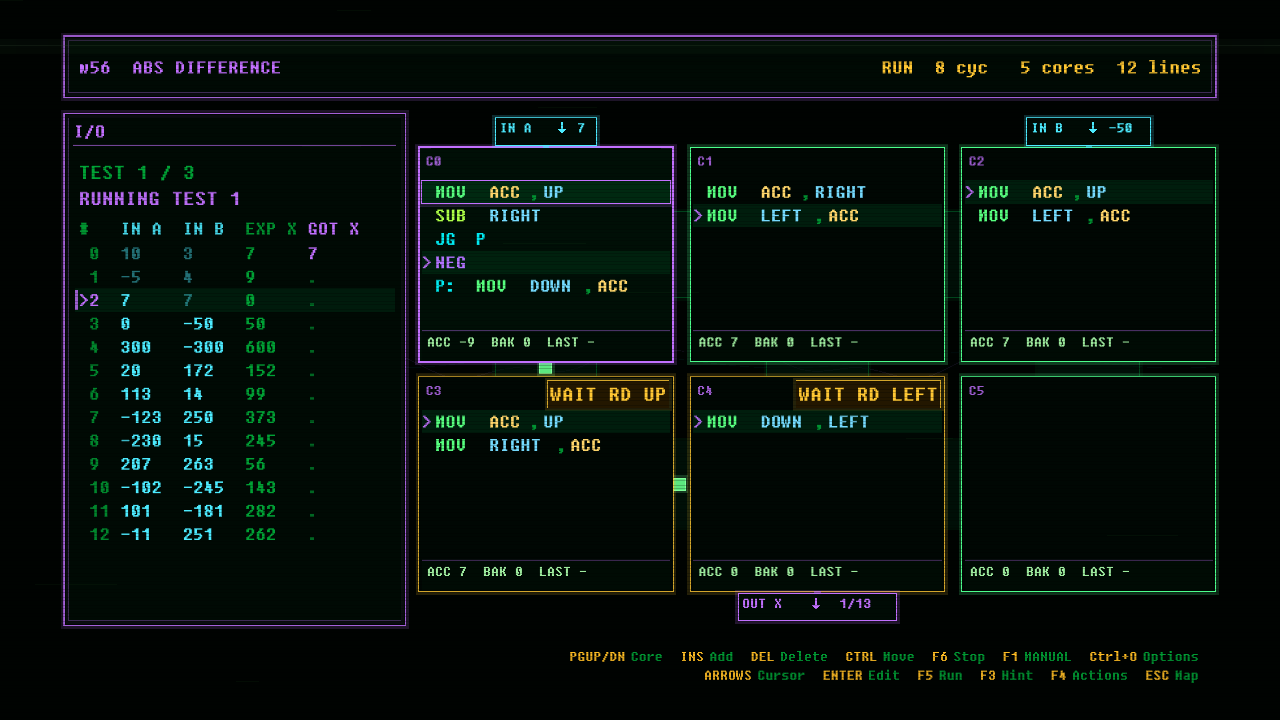This screenshot has height=720, width=1280.
Task: Click the 8 cyc cycle counter
Action: [x=961, y=68]
